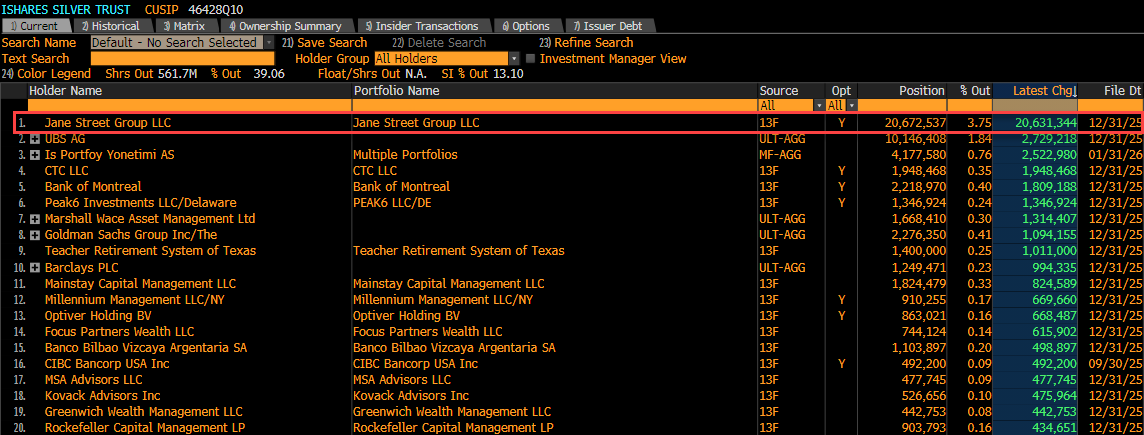This screenshot has width=1144, height=435.
Task: Expand the UBS AG holder row
Action: (34, 139)
